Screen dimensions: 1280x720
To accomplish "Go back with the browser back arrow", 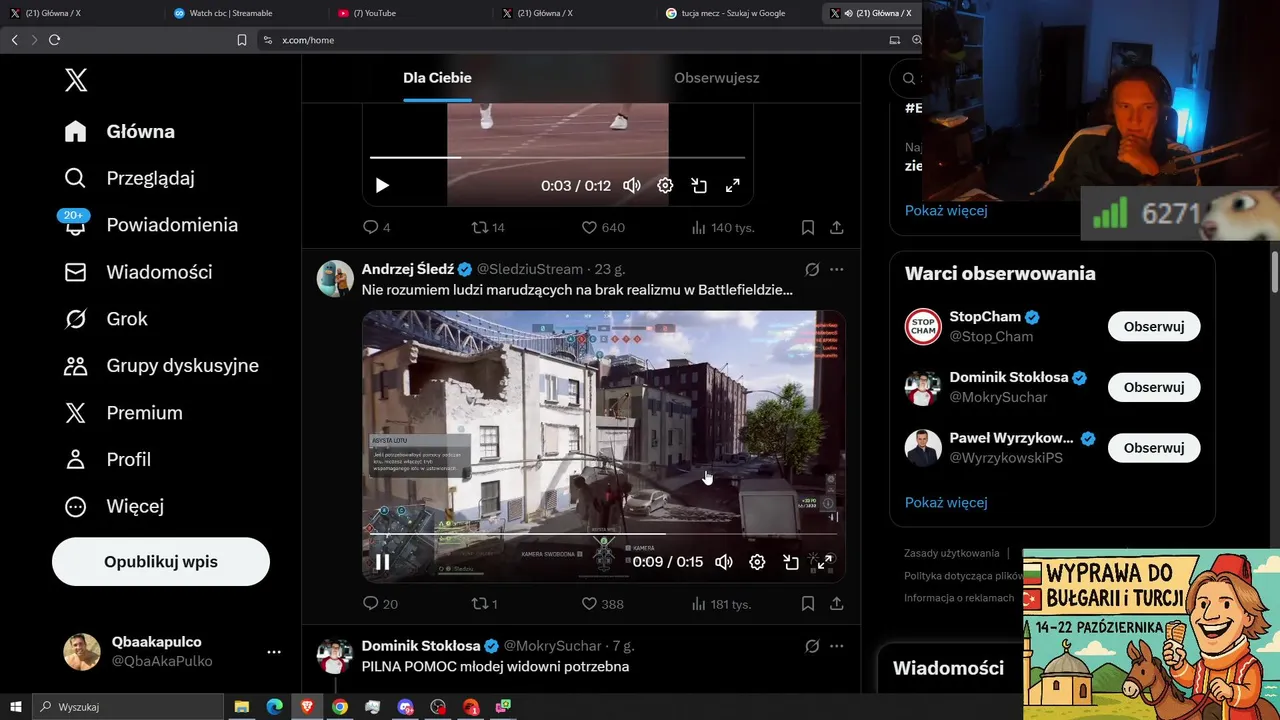I will pos(14,40).
